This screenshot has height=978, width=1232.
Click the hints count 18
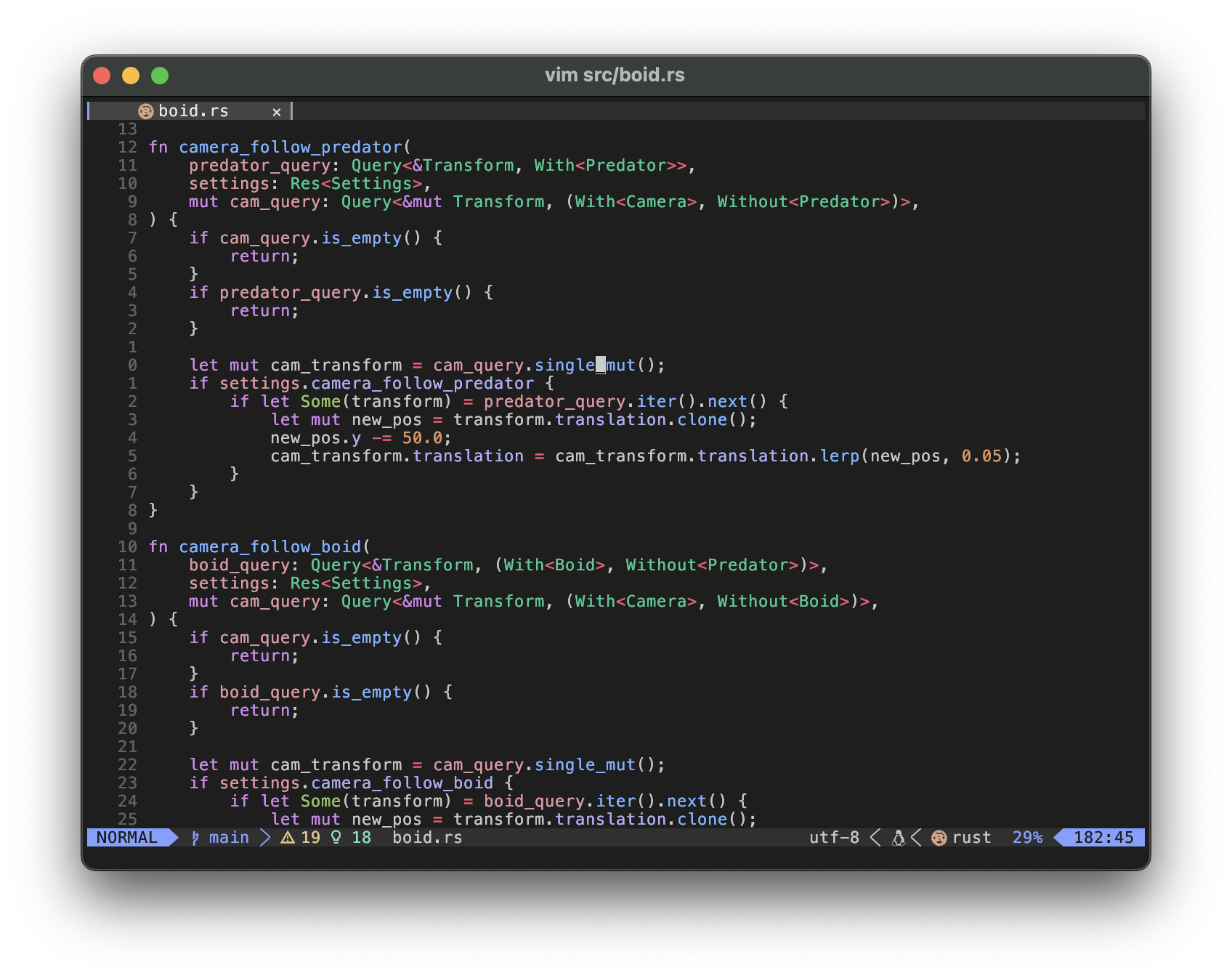click(x=361, y=838)
